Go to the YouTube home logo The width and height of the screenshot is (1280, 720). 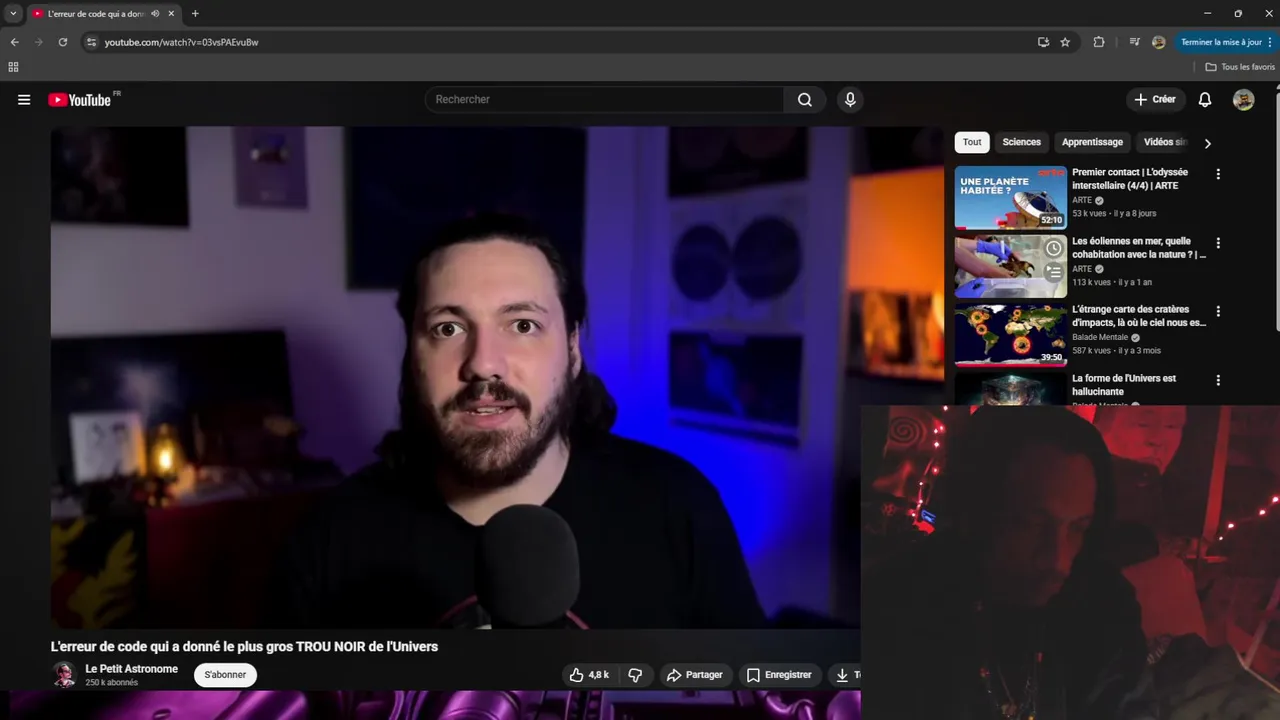80,99
